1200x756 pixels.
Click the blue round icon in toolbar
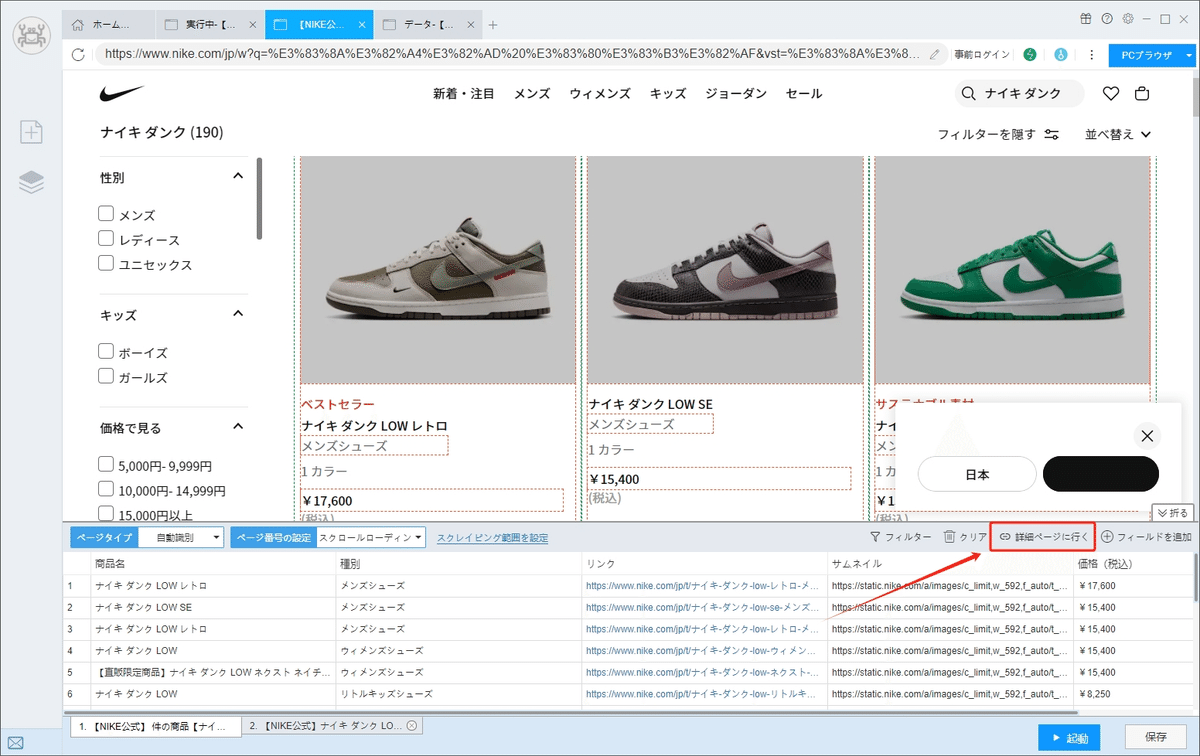click(1060, 55)
